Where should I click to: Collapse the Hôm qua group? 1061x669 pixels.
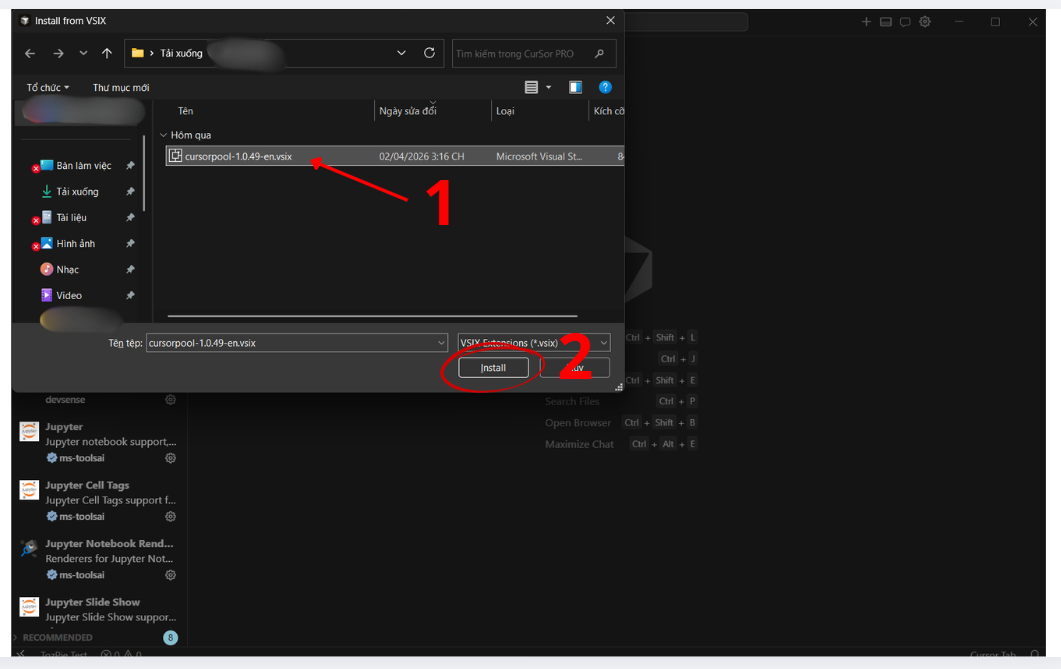coord(163,135)
